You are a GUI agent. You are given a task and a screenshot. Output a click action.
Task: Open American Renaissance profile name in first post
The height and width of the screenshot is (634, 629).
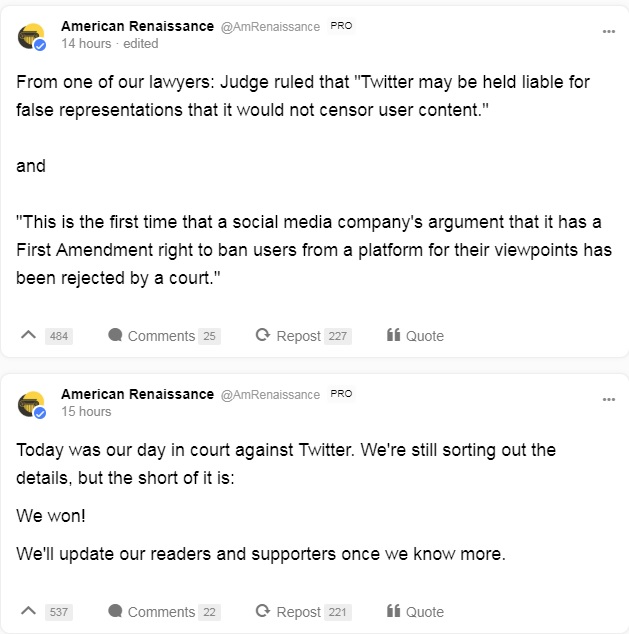137,26
